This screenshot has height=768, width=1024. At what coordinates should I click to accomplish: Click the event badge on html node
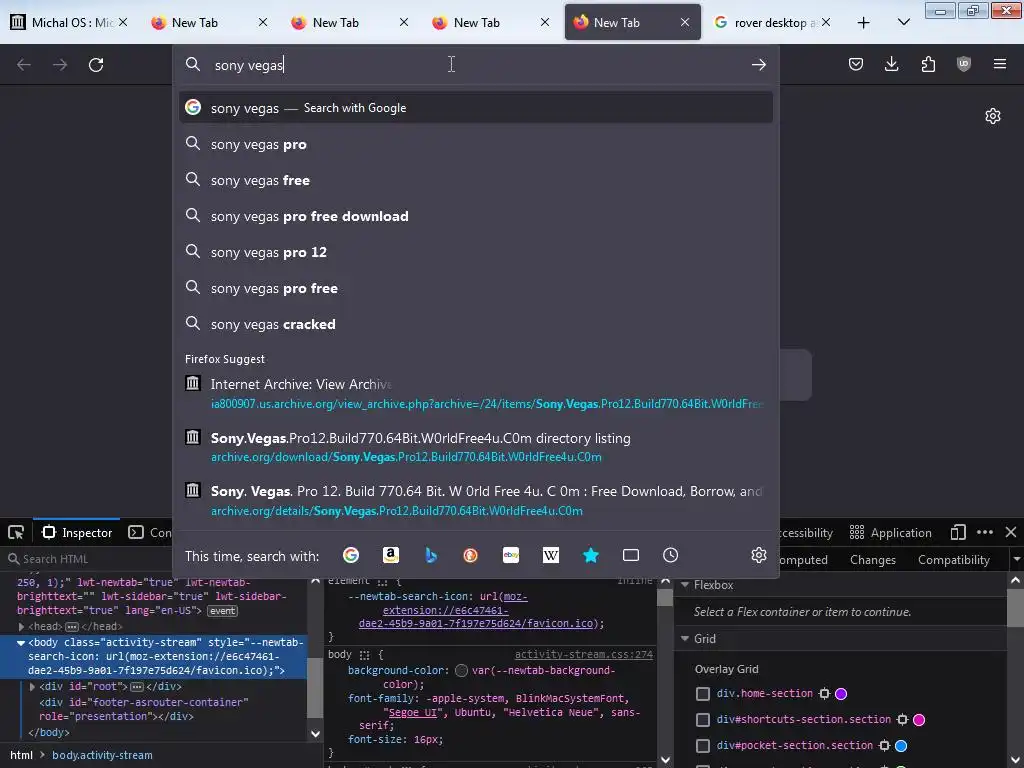222,611
